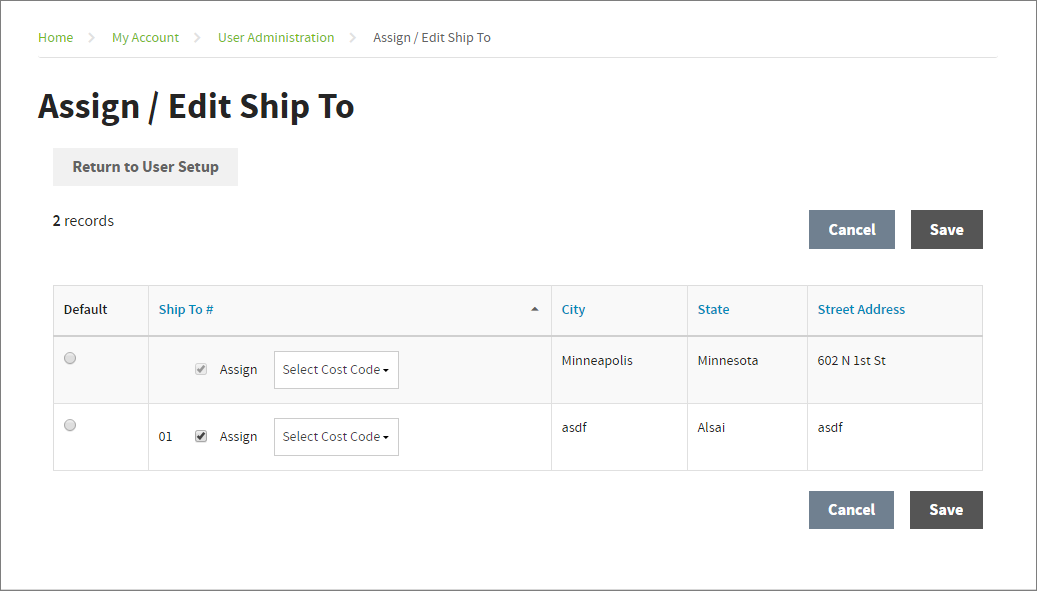1037x591 pixels.
Task: Go to Home breadcrumb link
Action: coord(55,38)
